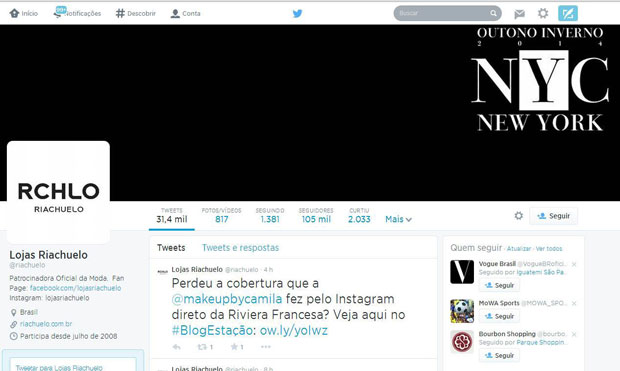Click the search magnifier icon
This screenshot has width=620, height=371.
[493, 13]
